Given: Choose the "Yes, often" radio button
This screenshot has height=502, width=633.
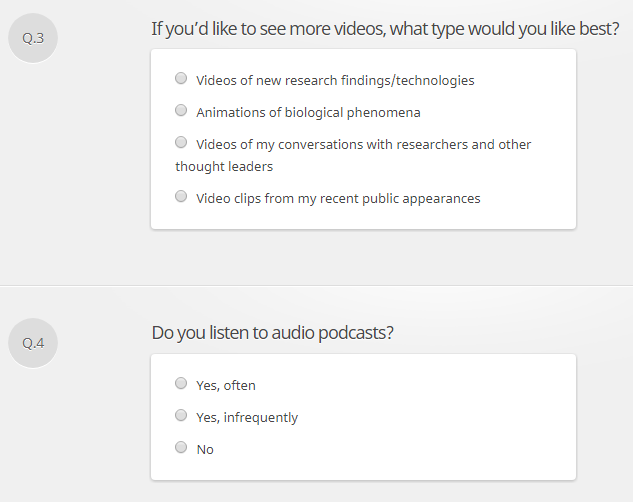Looking at the screenshot, I should click(x=181, y=383).
